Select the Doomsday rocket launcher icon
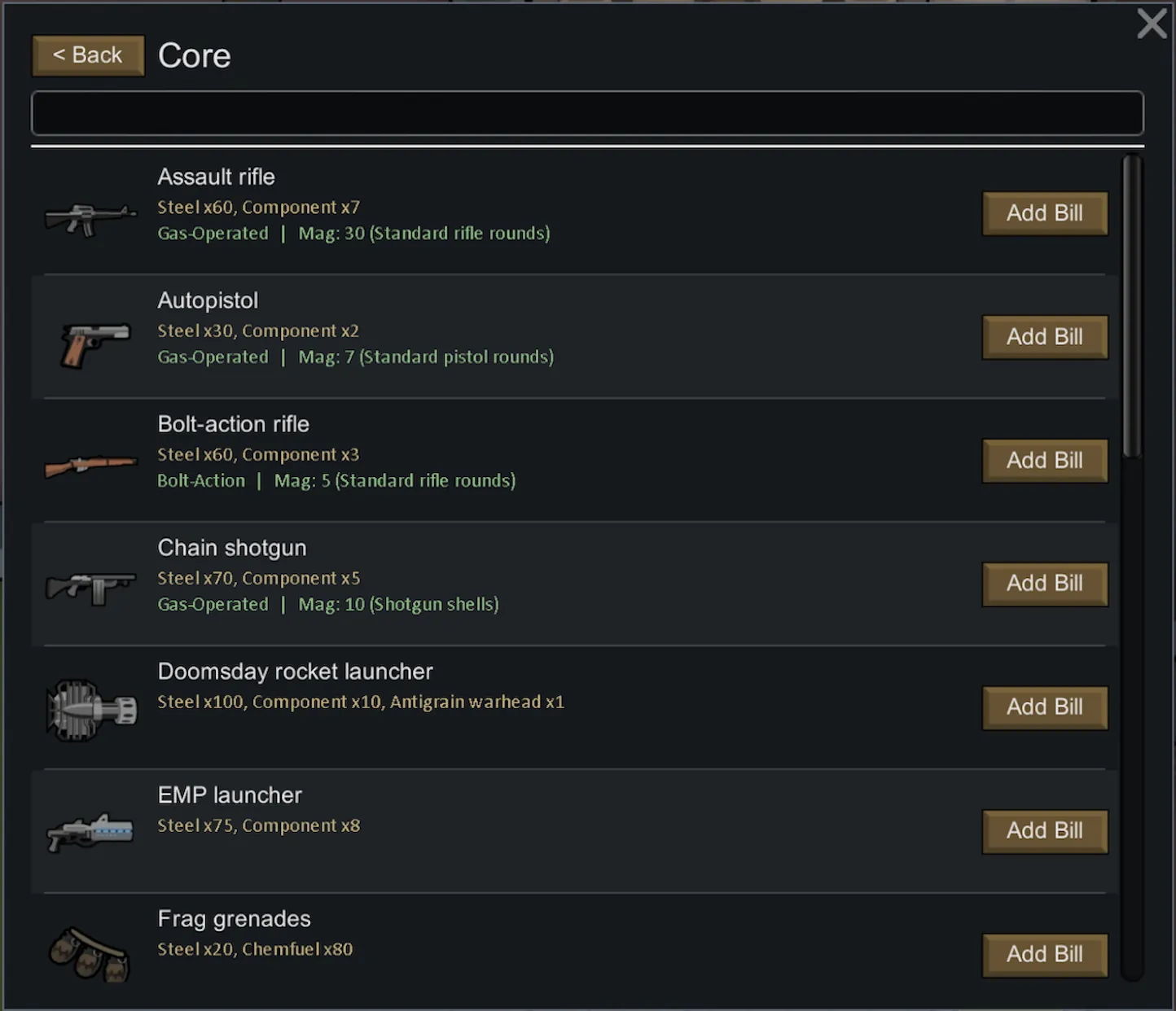The image size is (1176, 1011). pyautogui.click(x=90, y=710)
